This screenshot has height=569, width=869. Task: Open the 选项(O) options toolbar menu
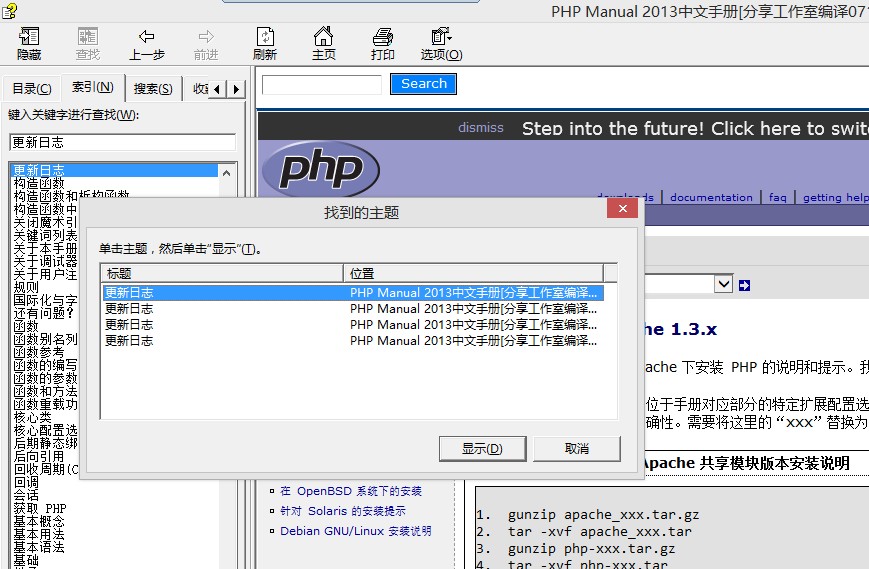tap(441, 44)
